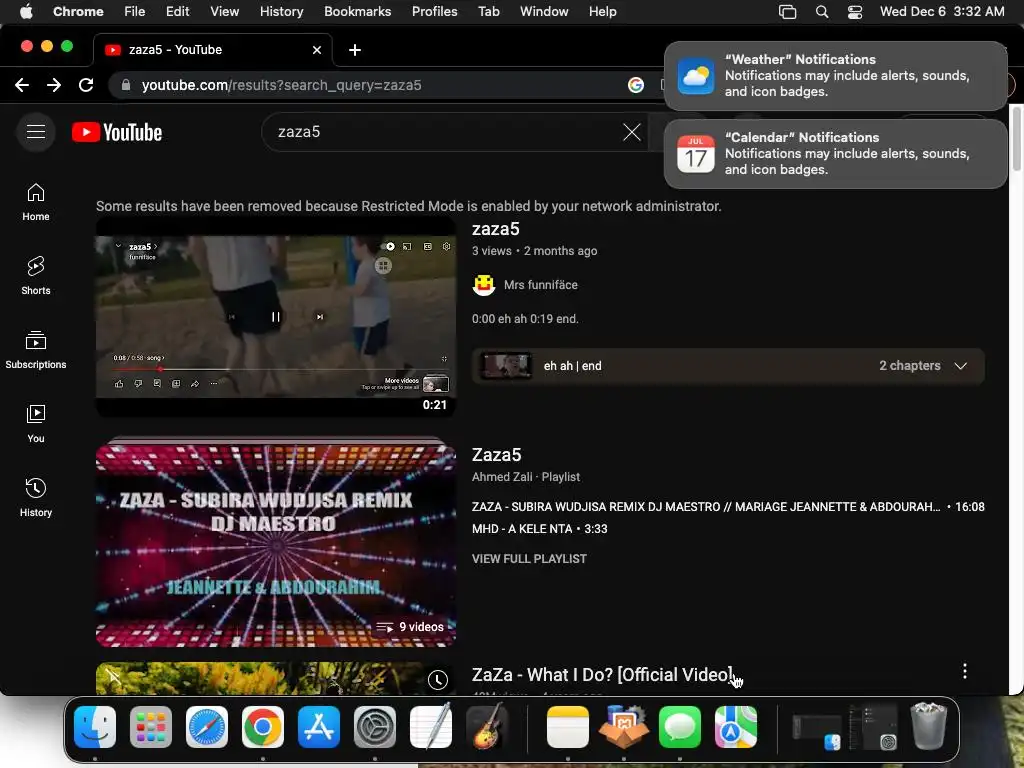The height and width of the screenshot is (768, 1024).
Task: Open the File menu
Action: (135, 11)
